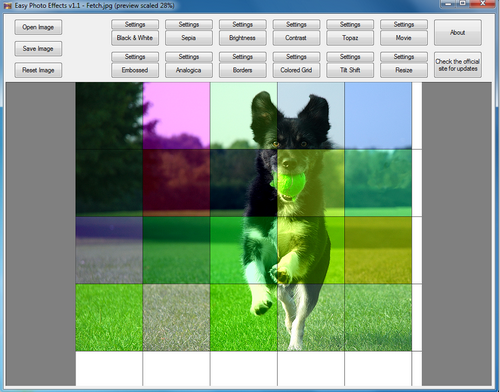This screenshot has height=392, width=500.
Task: Apply the Black & White effect
Action: pyautogui.click(x=135, y=38)
